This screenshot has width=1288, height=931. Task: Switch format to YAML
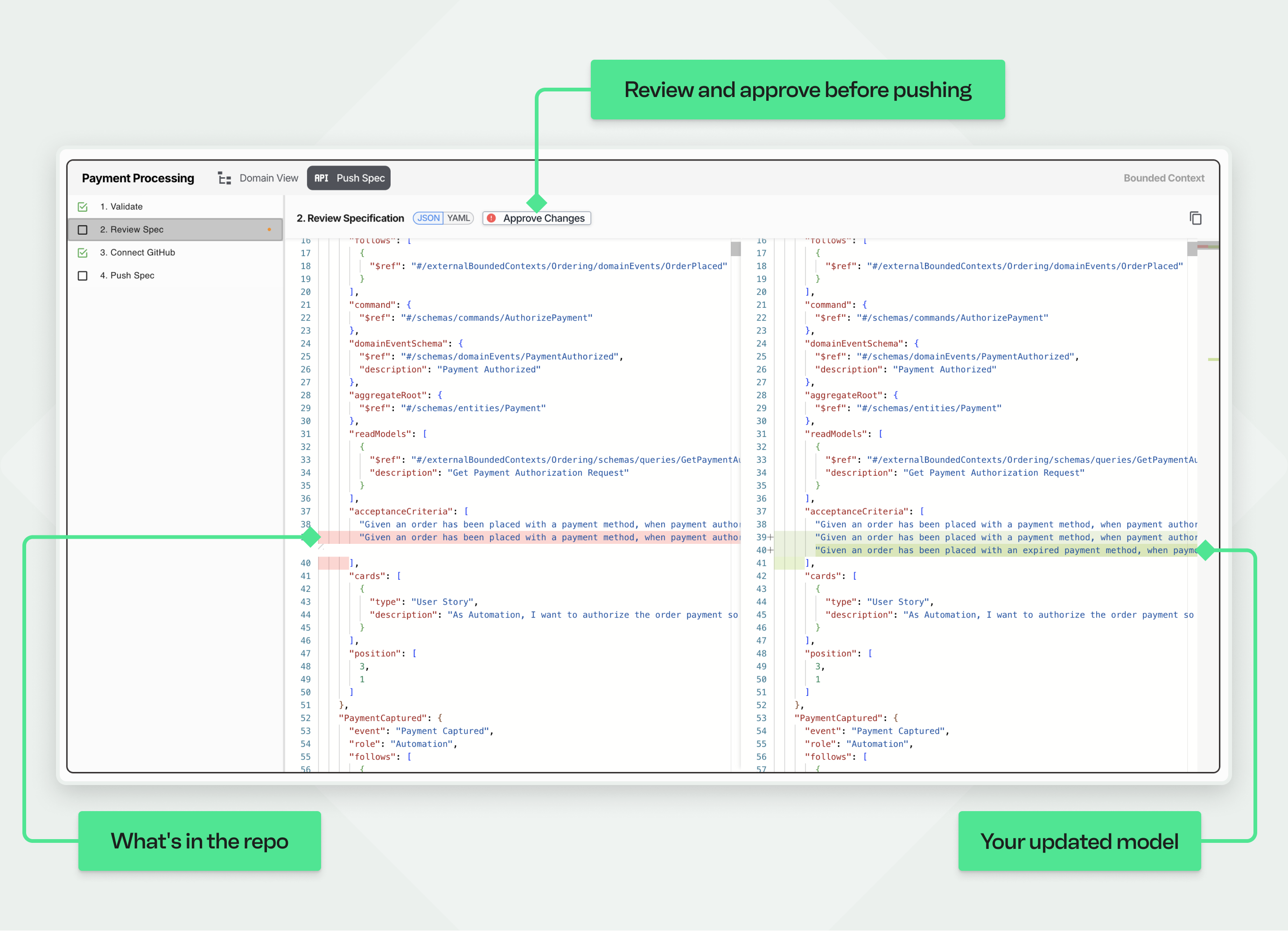pyautogui.click(x=458, y=218)
